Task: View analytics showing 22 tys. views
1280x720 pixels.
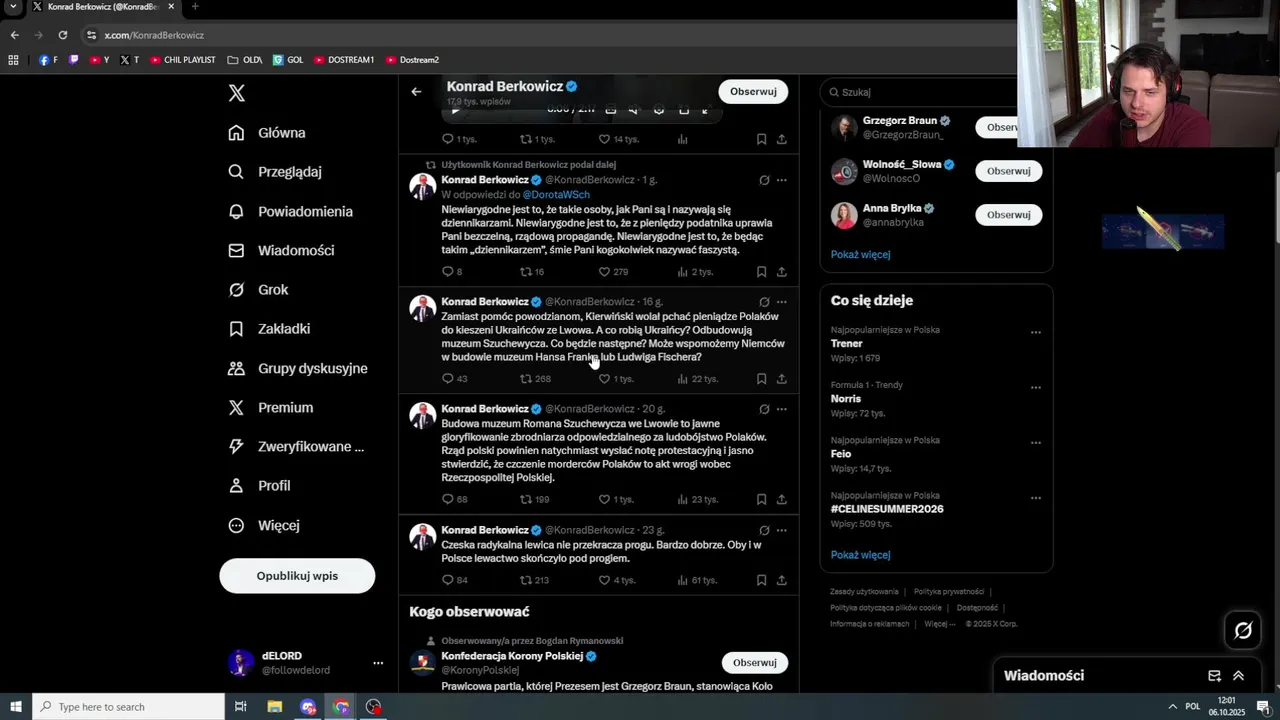Action: (x=698, y=379)
